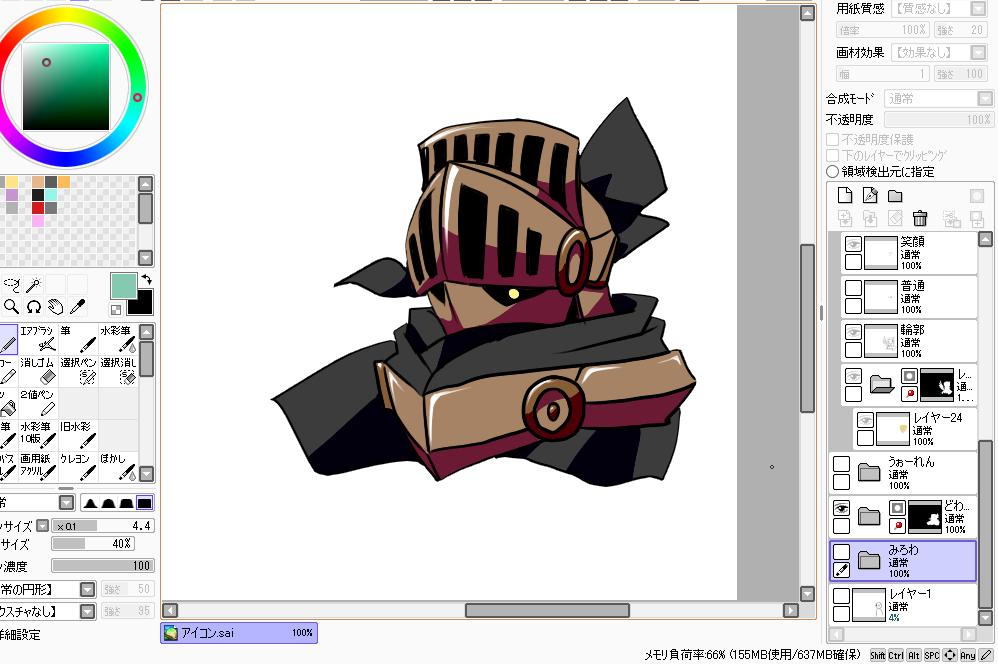
Task: Select the flat-top brush edge shape
Action: [x=144, y=503]
